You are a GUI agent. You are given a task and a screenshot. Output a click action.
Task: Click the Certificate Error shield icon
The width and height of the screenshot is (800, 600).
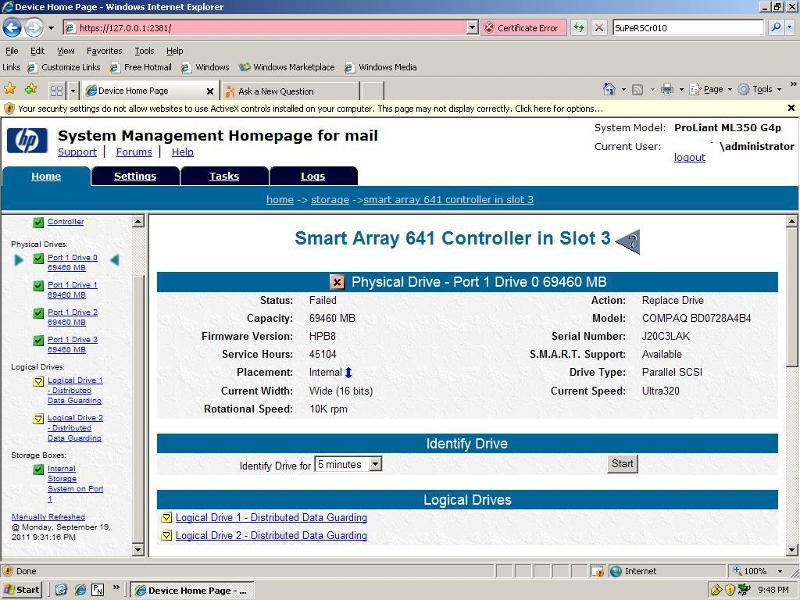tap(489, 28)
